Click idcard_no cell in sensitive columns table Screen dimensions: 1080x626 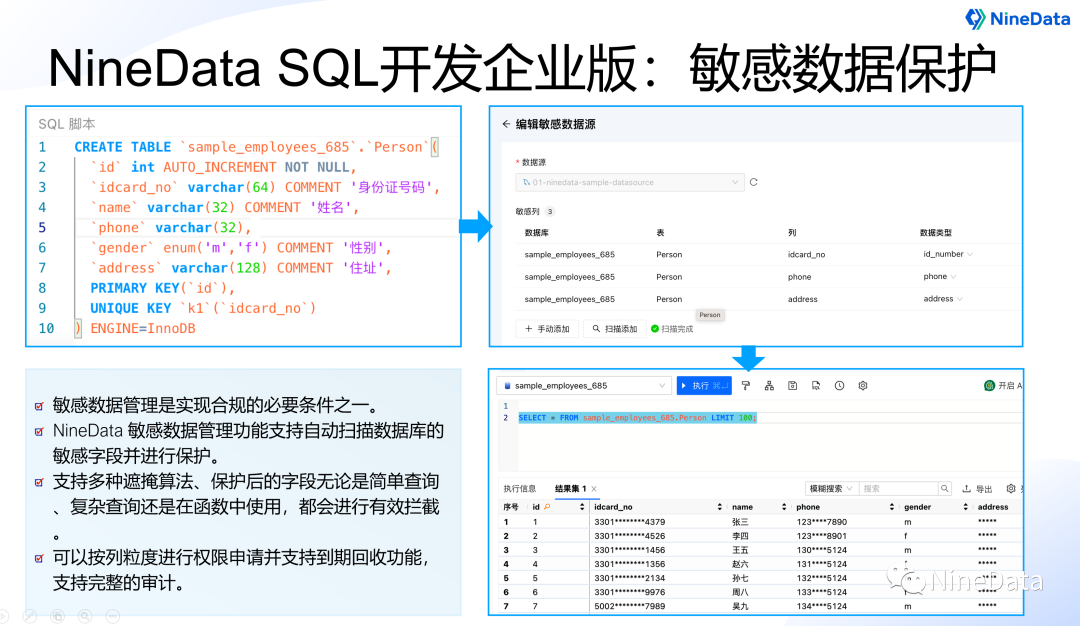point(807,254)
